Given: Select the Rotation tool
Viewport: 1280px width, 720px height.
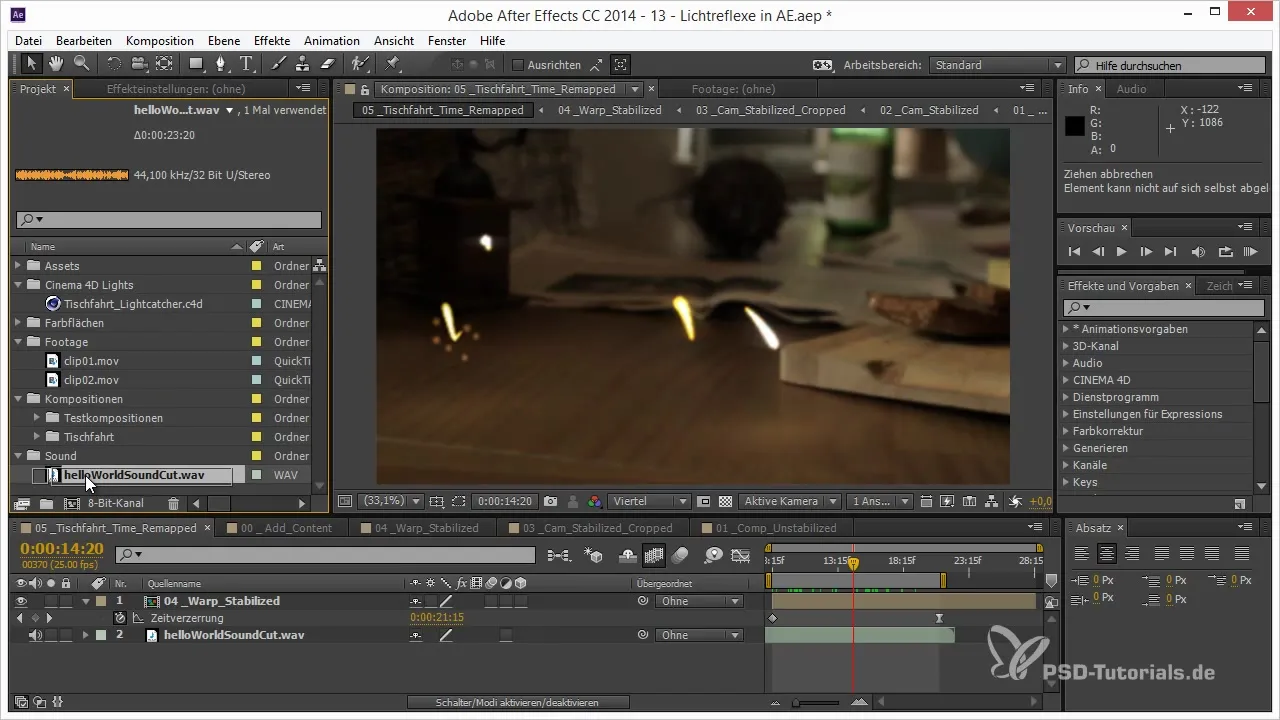Looking at the screenshot, I should 113,64.
